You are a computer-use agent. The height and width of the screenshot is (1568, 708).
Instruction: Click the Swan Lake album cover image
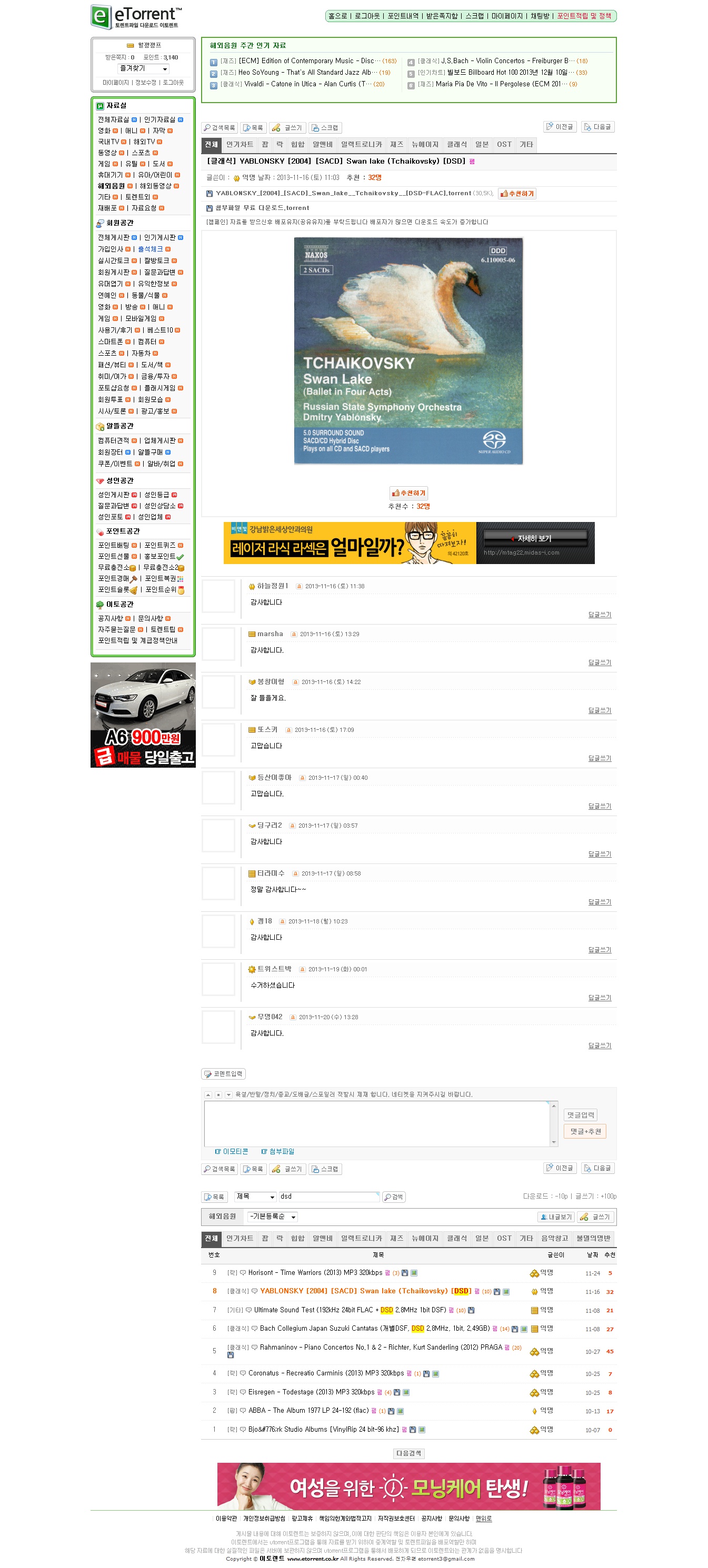[x=408, y=351]
